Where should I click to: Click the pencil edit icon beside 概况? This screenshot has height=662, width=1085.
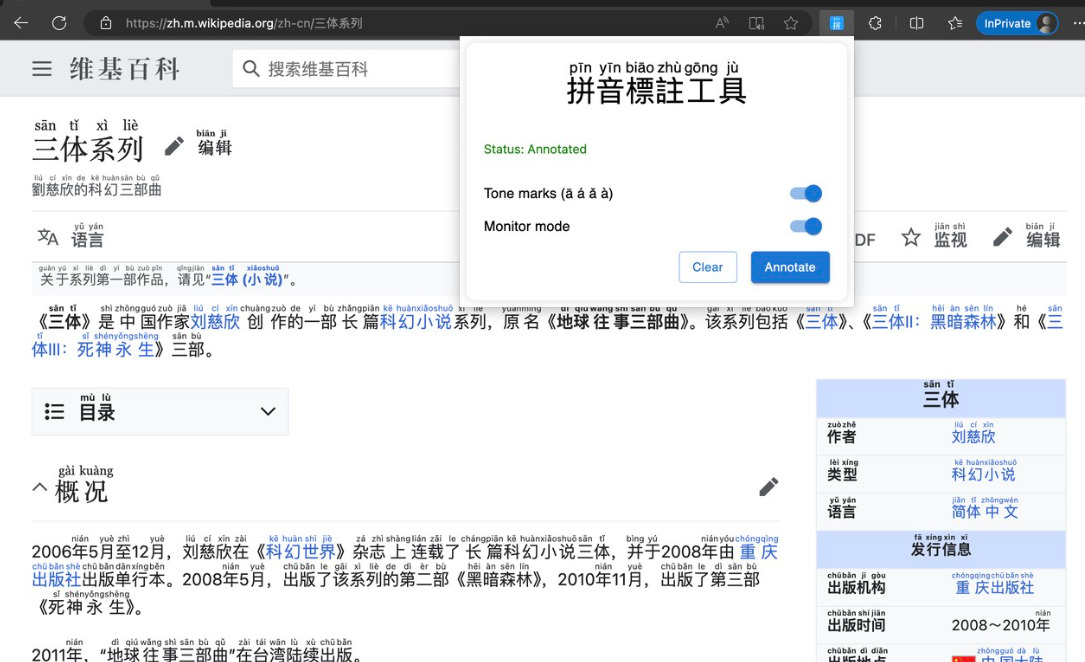coord(768,487)
